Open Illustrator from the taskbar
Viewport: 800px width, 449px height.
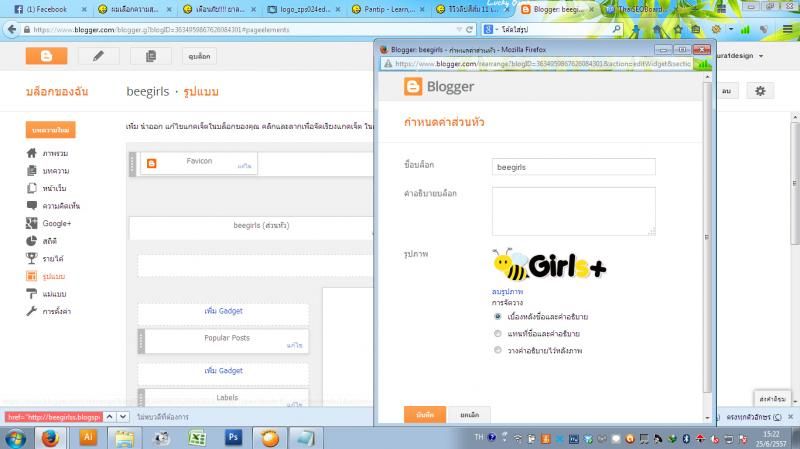88,437
